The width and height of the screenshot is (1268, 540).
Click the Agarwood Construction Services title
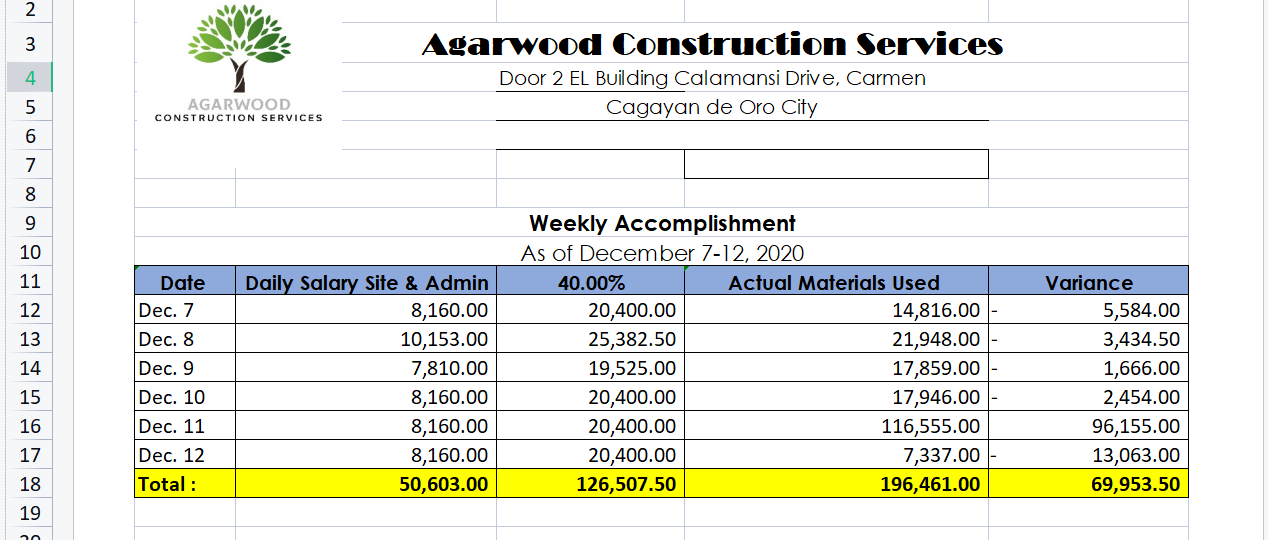pos(712,44)
